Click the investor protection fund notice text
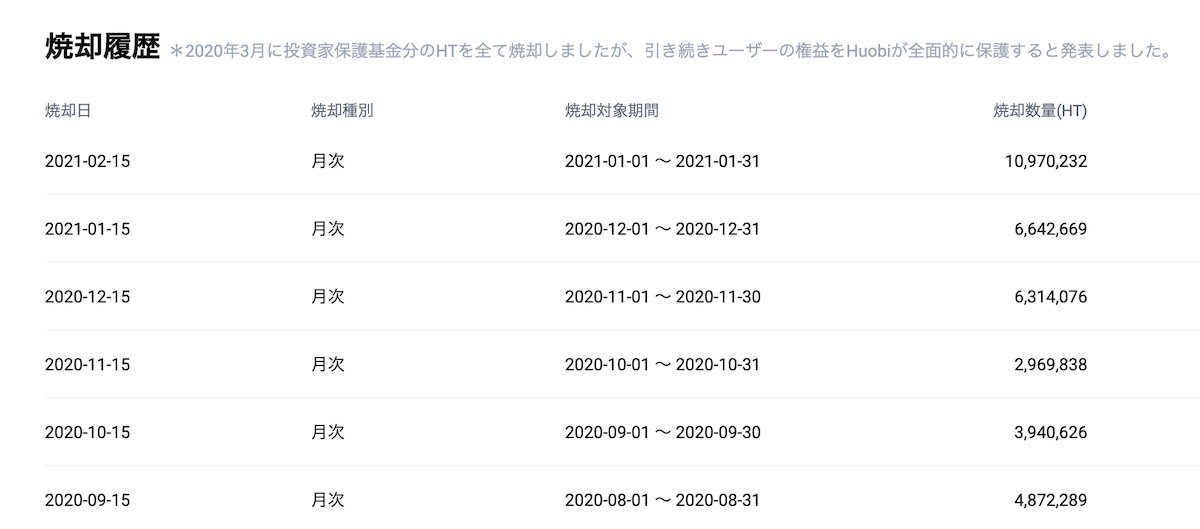The width and height of the screenshot is (1200, 529). pyautogui.click(x=670, y=50)
